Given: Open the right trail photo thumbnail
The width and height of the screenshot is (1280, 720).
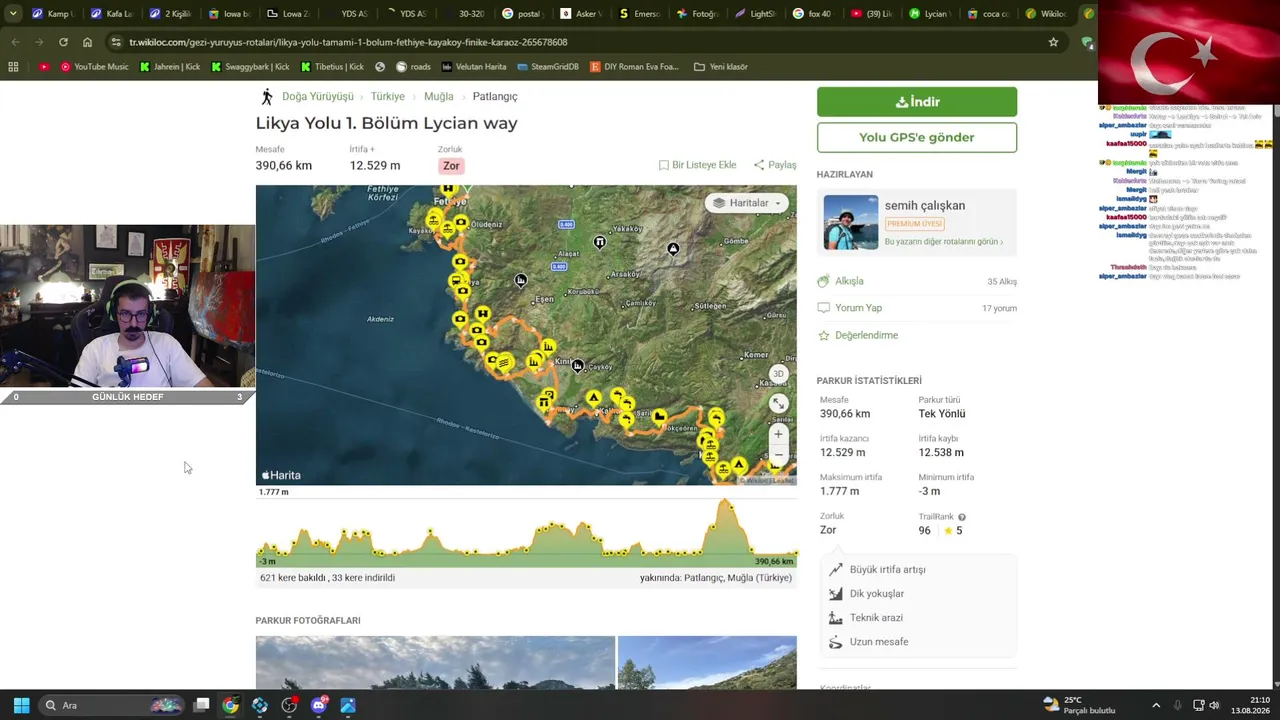Looking at the screenshot, I should tap(707, 662).
